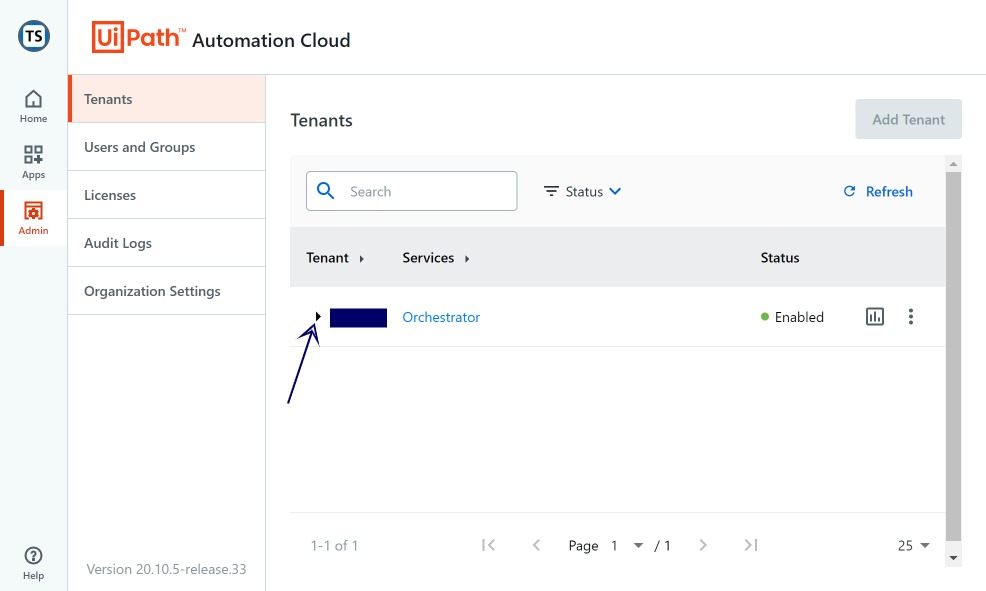Expand the tenant row triangle

(318, 316)
